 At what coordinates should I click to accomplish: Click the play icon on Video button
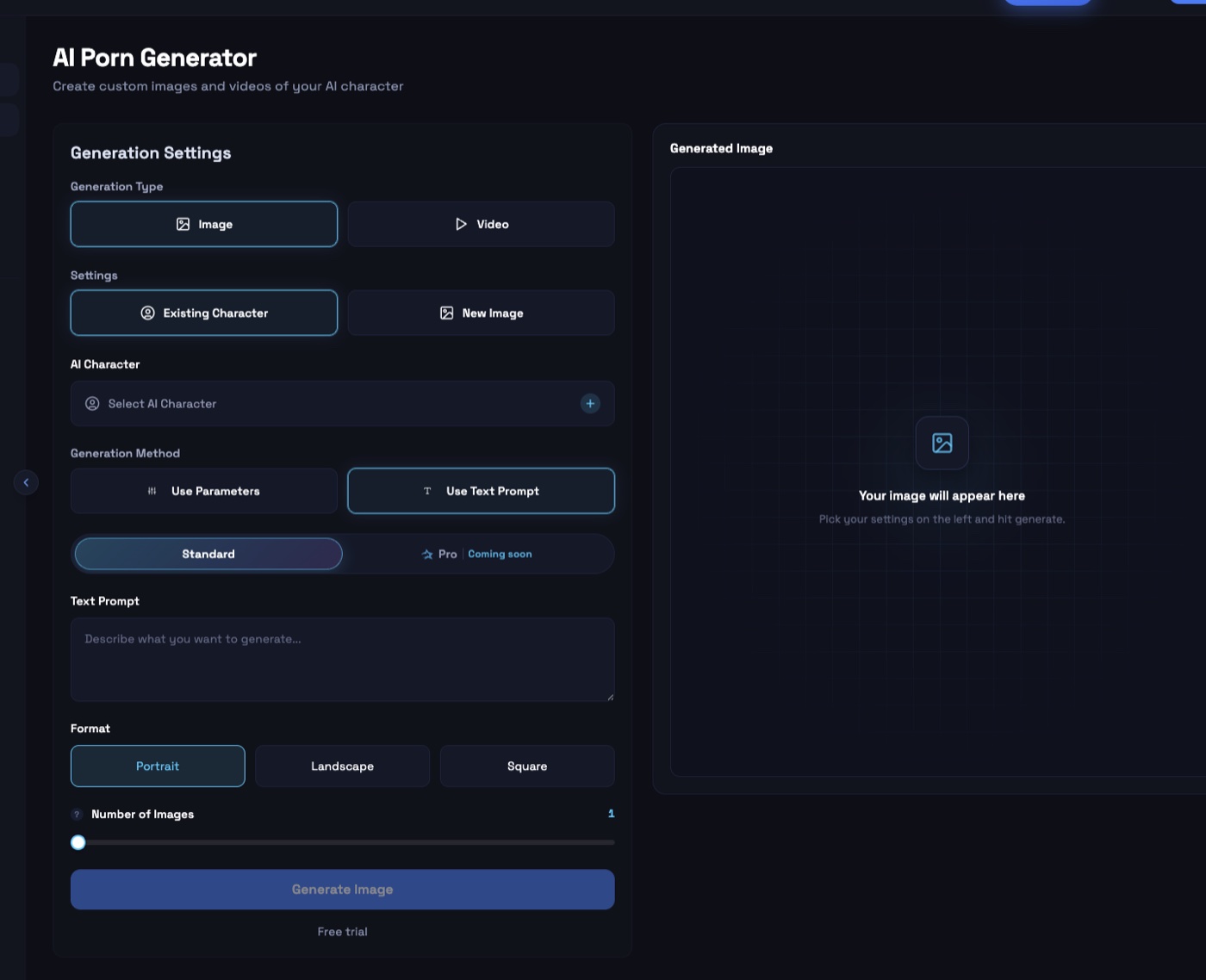(461, 224)
